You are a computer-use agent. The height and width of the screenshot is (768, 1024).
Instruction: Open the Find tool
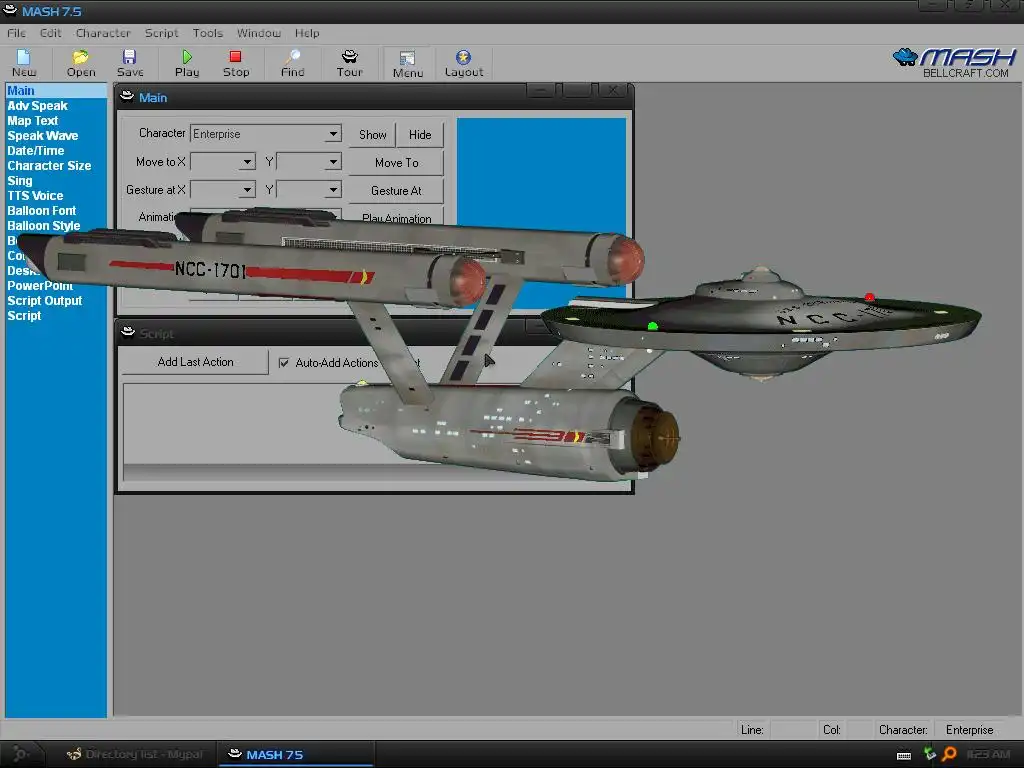pyautogui.click(x=293, y=63)
